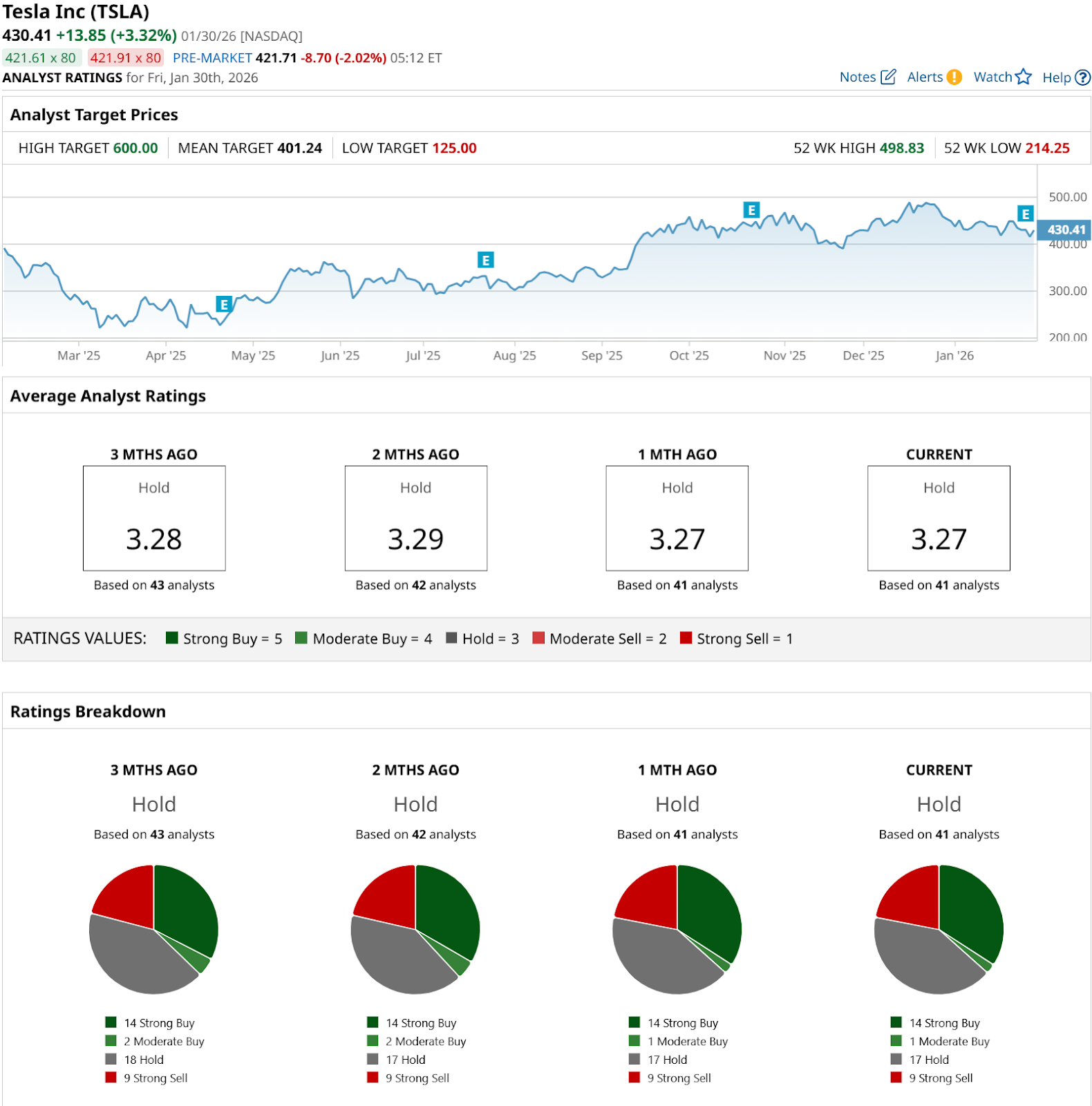Click the Moderate Buy = 4 color swatch
The width and height of the screenshot is (1092, 1106).
[x=301, y=637]
